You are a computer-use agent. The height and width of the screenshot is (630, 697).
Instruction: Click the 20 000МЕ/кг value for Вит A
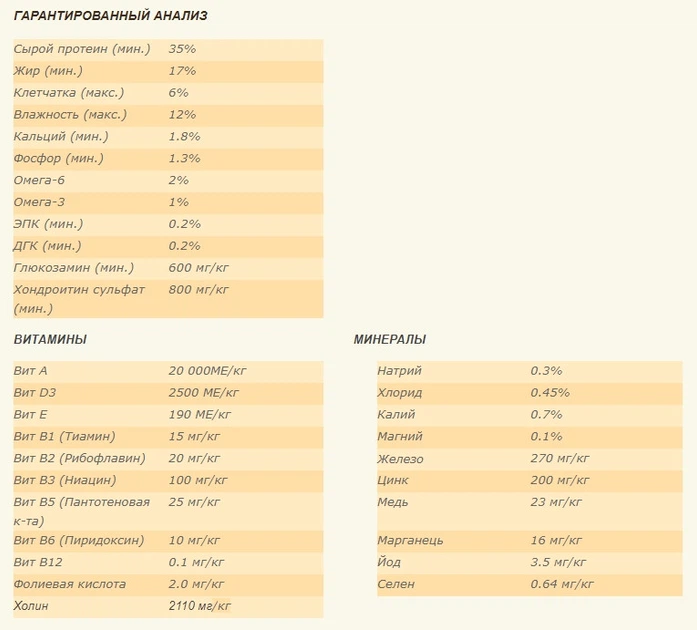(207, 371)
